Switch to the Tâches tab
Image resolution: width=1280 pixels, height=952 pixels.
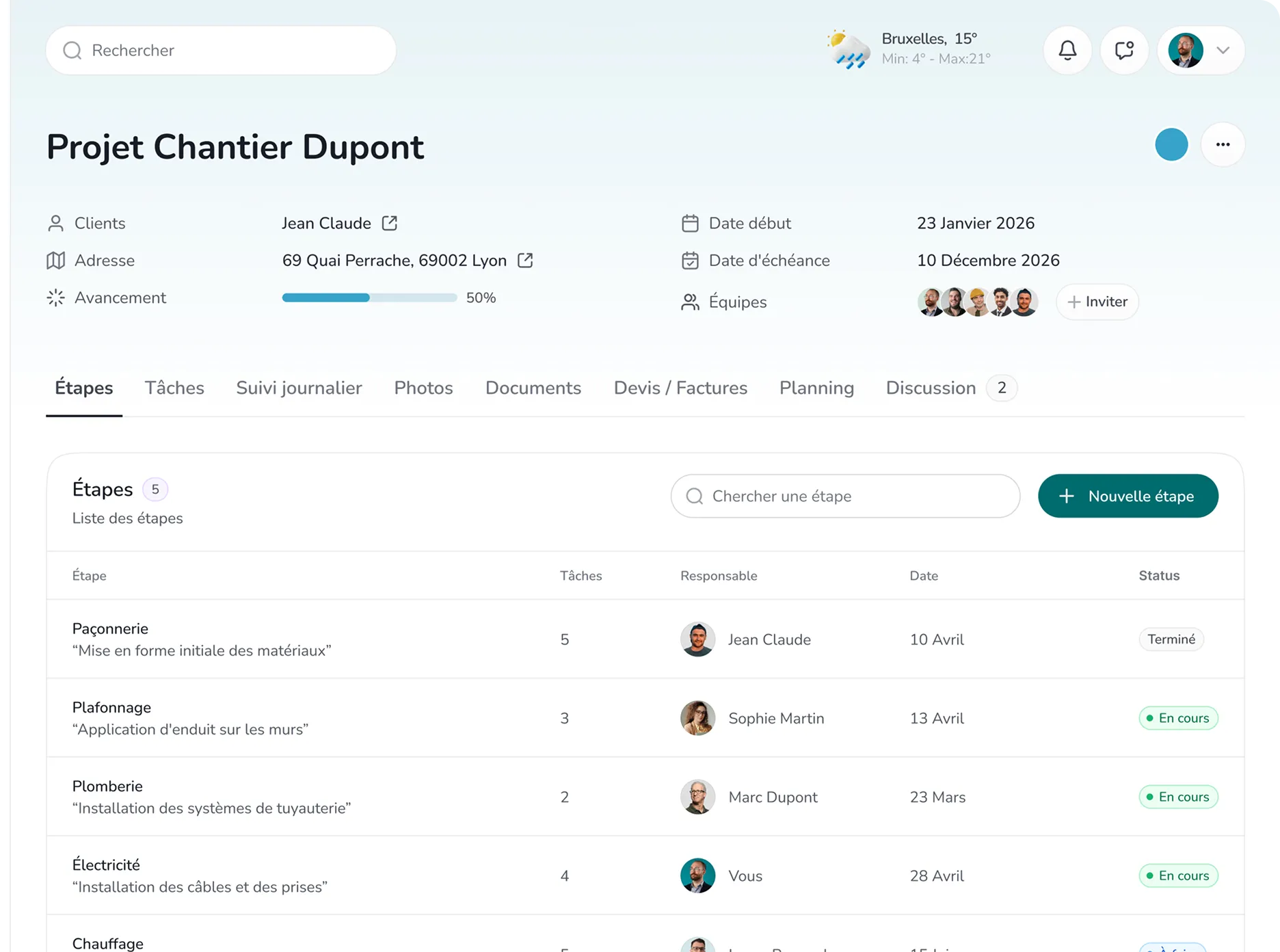[174, 388]
